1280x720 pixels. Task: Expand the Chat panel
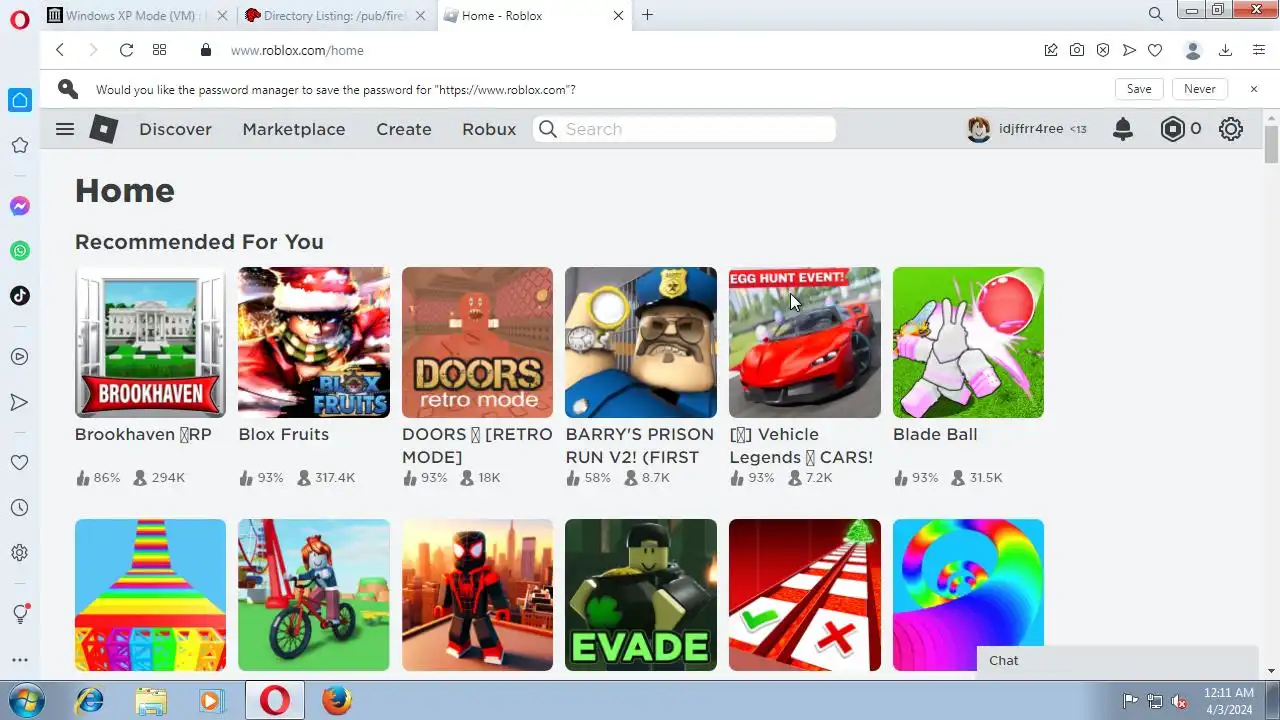1117,661
